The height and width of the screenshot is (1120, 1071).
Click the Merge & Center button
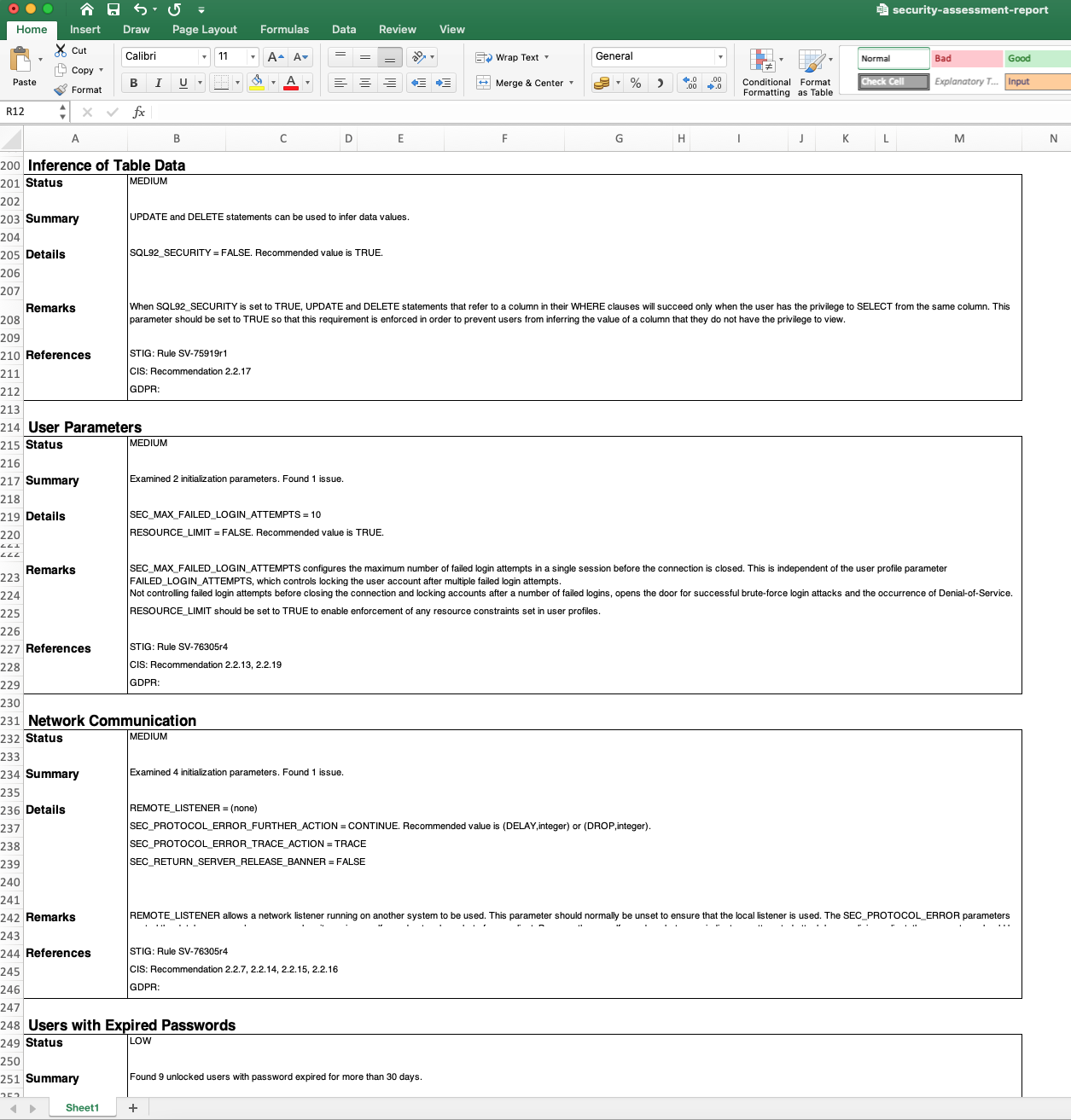click(523, 83)
